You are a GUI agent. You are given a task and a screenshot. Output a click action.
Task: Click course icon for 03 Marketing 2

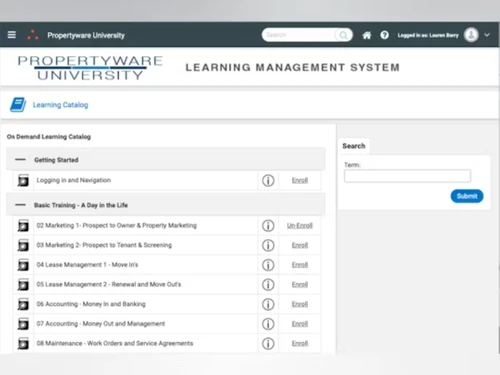click(x=23, y=245)
